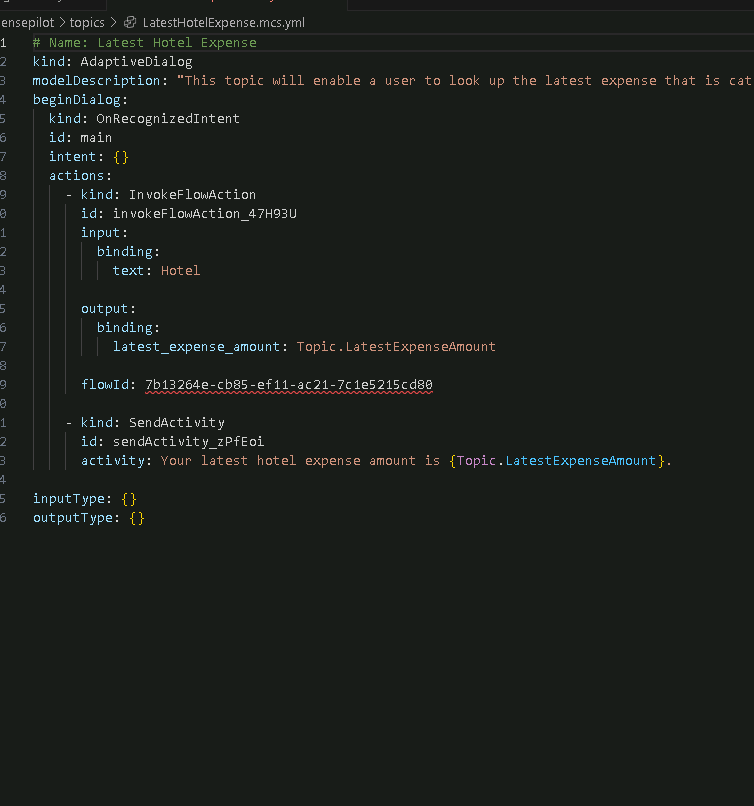Click the AdaptiveDialog kind value

tap(136, 62)
